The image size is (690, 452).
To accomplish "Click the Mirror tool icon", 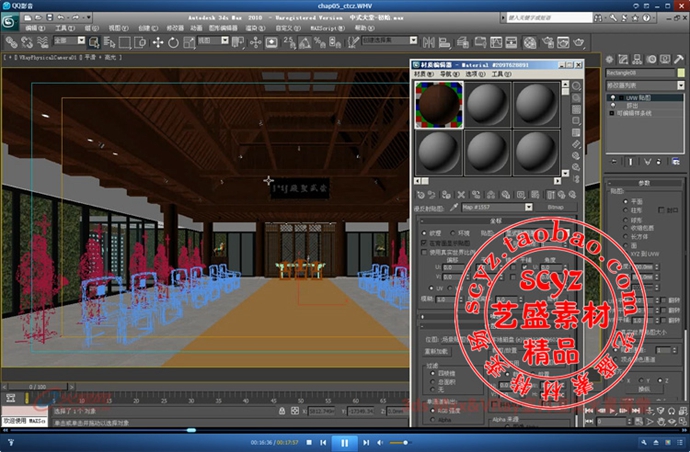I will tap(429, 42).
